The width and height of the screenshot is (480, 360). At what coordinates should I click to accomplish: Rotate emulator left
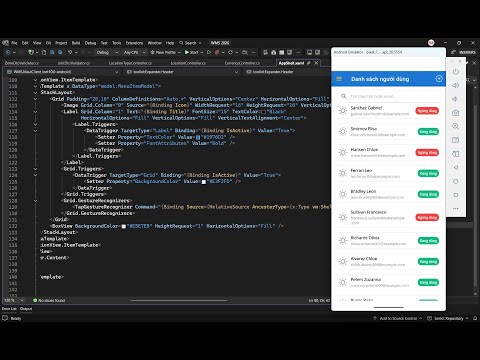point(455,140)
